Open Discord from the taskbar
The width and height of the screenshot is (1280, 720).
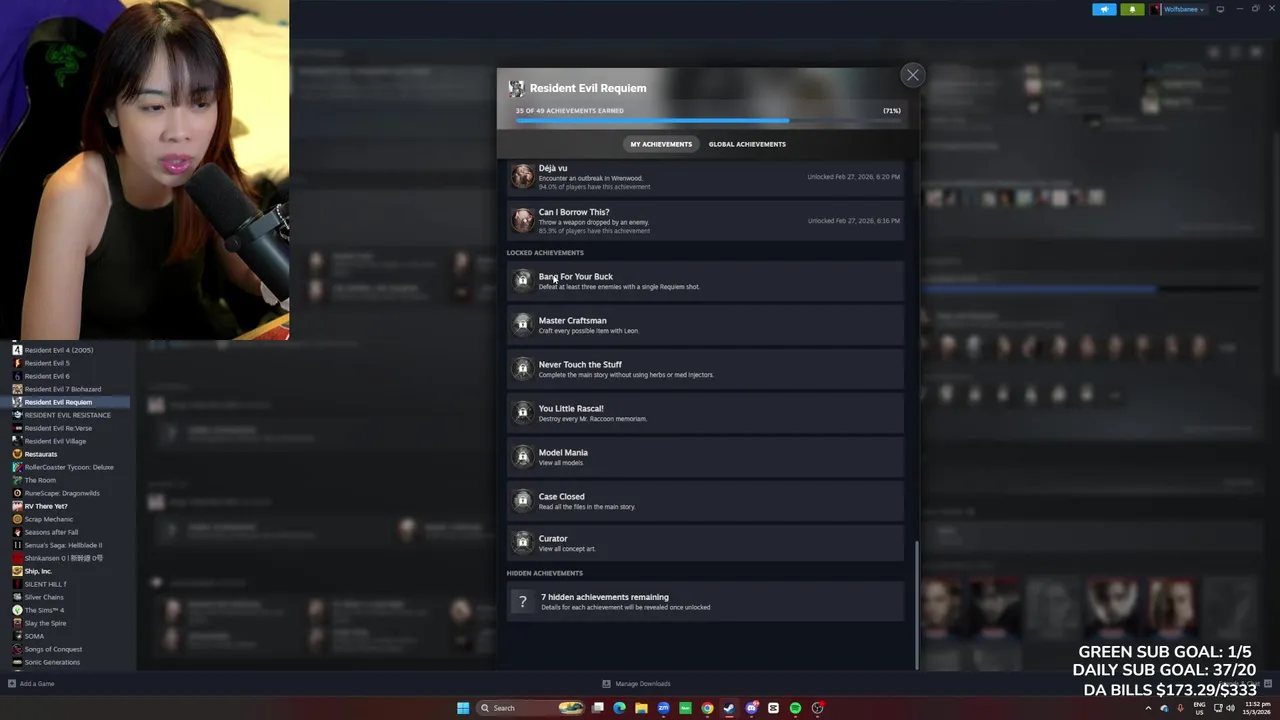[x=751, y=708]
